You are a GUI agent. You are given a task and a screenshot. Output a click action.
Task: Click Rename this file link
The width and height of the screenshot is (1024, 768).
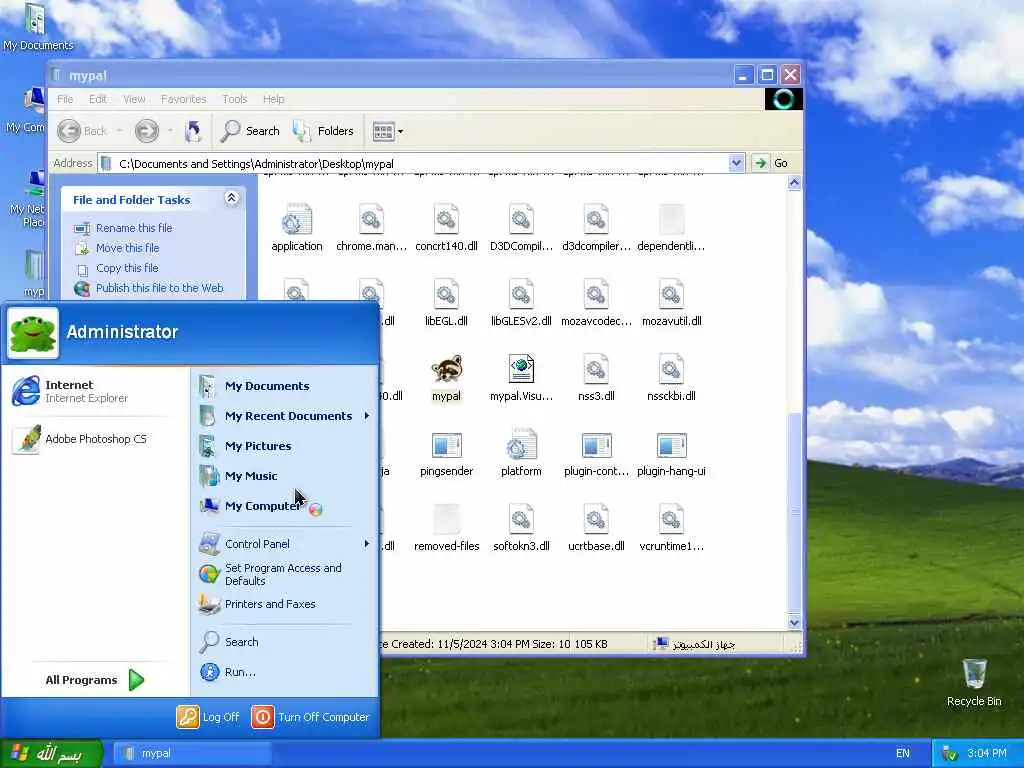[x=134, y=228]
